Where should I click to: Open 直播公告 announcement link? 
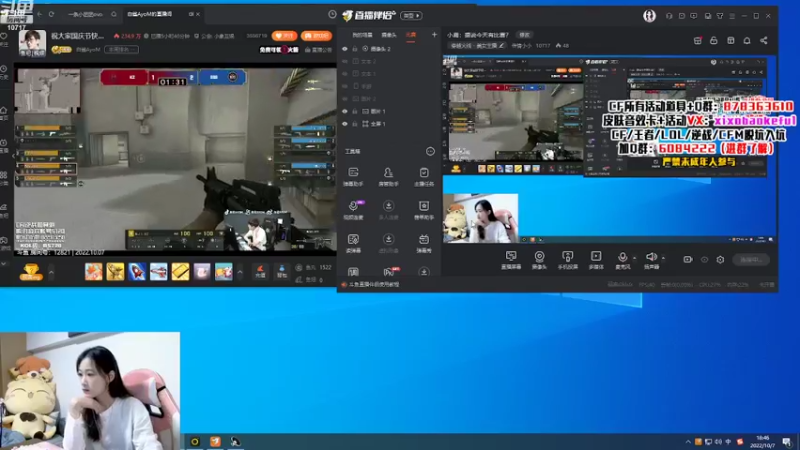pyautogui.click(x=318, y=49)
